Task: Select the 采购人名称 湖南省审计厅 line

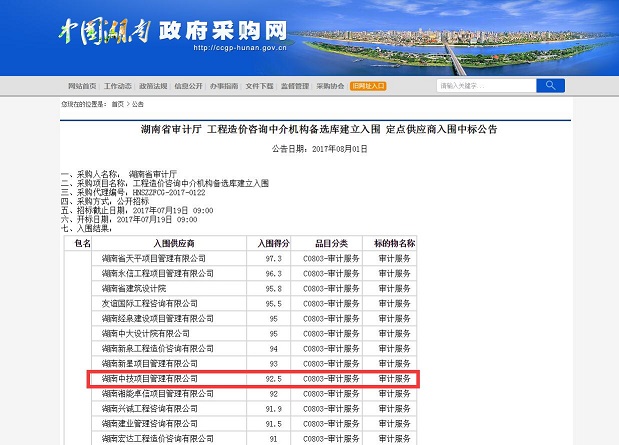Action: point(119,174)
